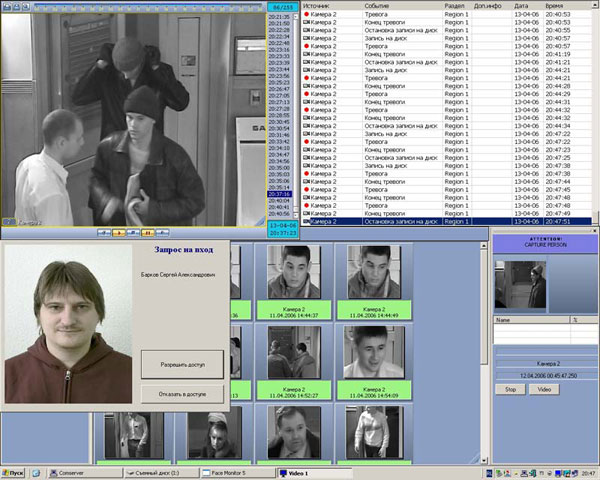Click the last playback control button
The image size is (600, 480).
point(162,232)
